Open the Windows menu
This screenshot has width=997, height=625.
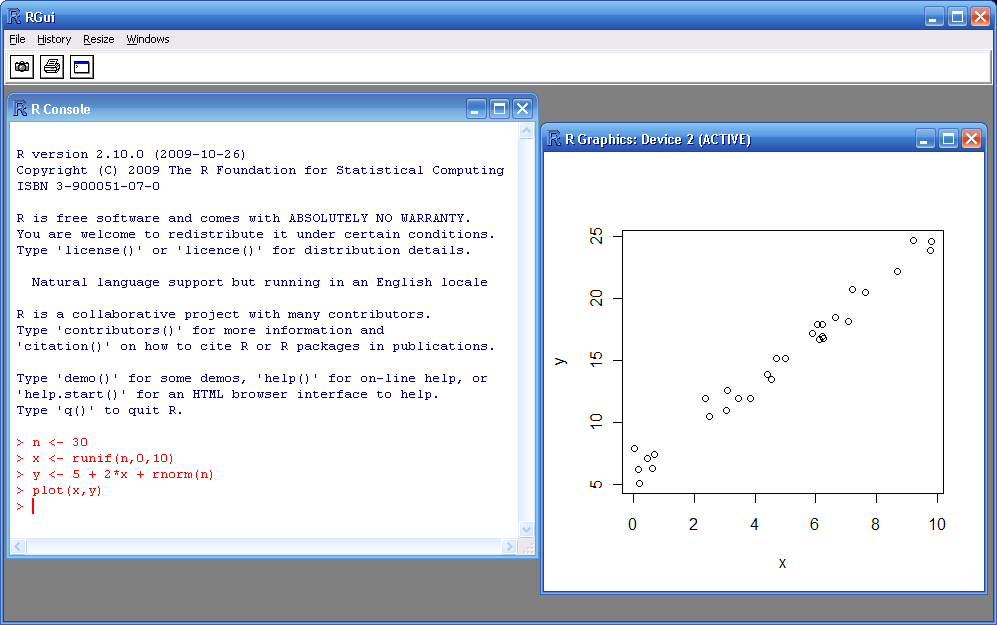(148, 39)
